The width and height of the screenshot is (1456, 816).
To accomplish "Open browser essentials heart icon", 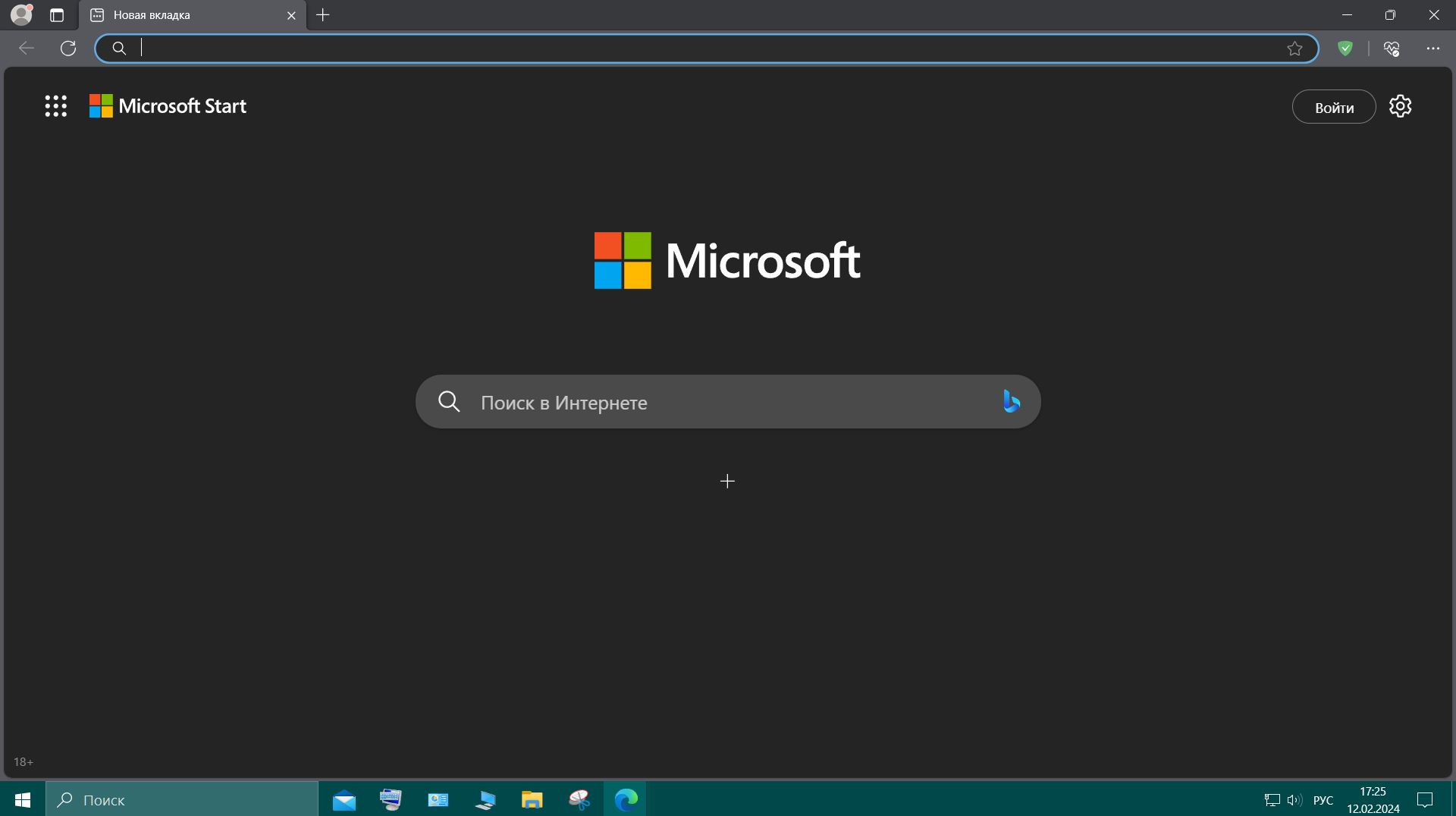I will [1392, 49].
